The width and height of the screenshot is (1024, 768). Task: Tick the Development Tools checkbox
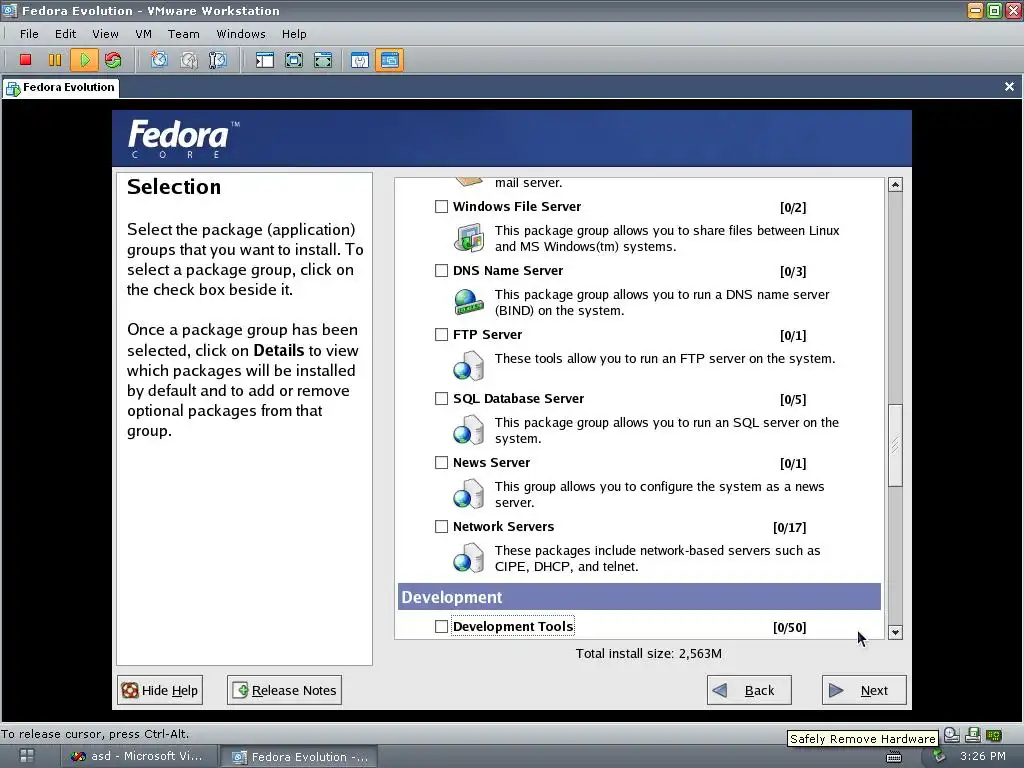pyautogui.click(x=441, y=627)
